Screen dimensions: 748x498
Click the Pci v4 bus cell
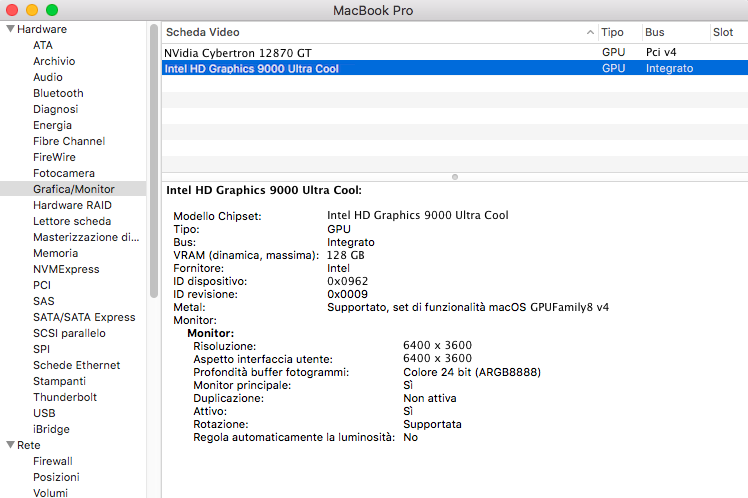(661, 52)
